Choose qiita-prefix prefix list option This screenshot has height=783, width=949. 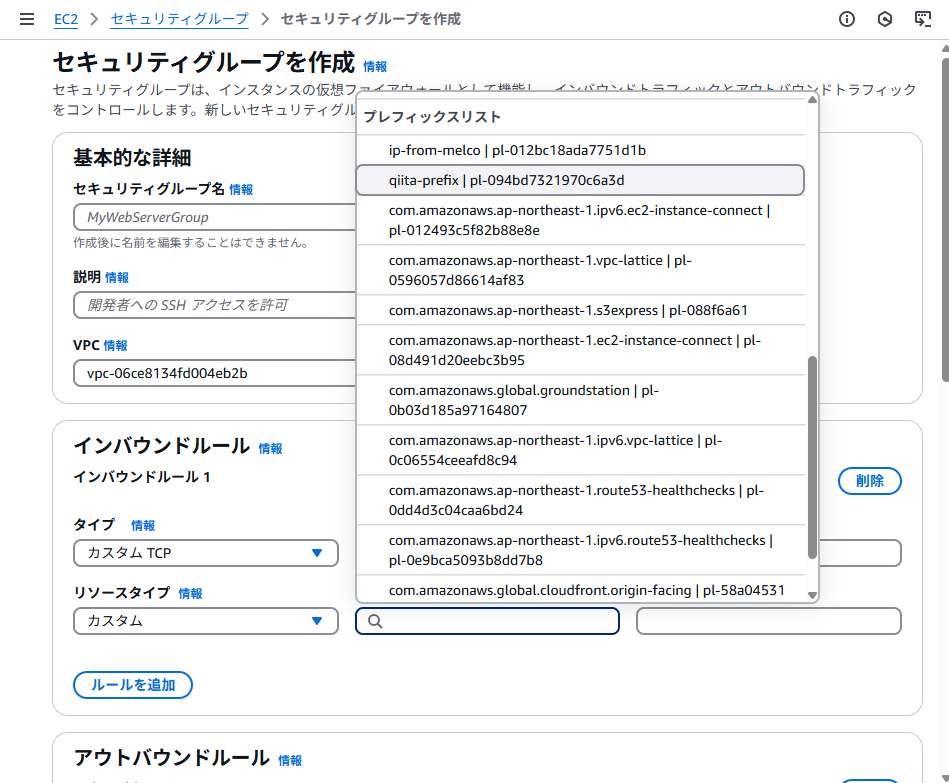[580, 180]
